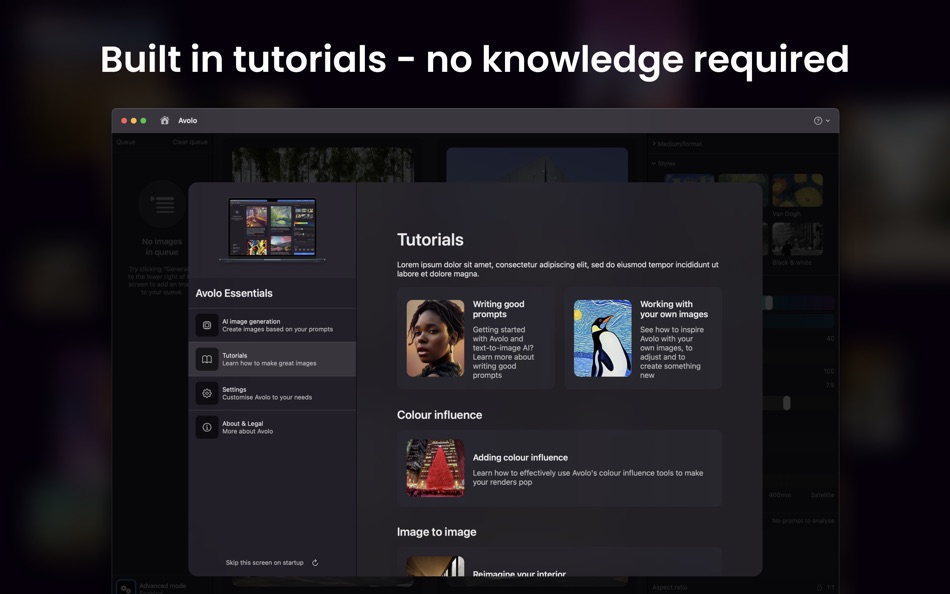Select the Black & white style thumbnail
Screen dimensions: 950x594
[x=797, y=239]
